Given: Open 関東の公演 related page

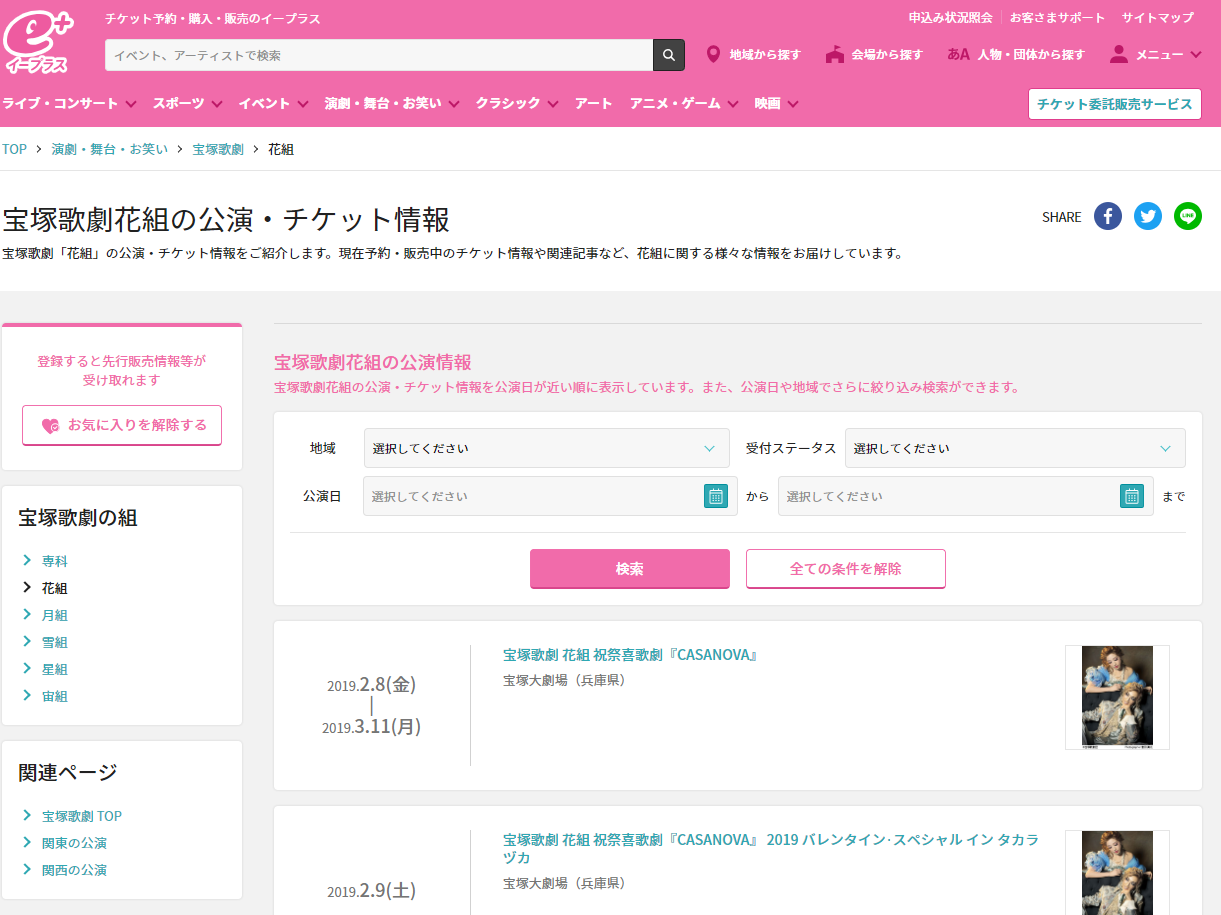Looking at the screenshot, I should 74,843.
